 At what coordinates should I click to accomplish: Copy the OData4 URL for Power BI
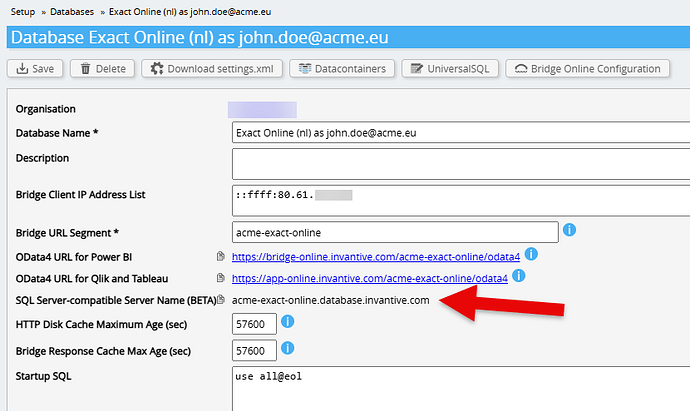pos(221,256)
